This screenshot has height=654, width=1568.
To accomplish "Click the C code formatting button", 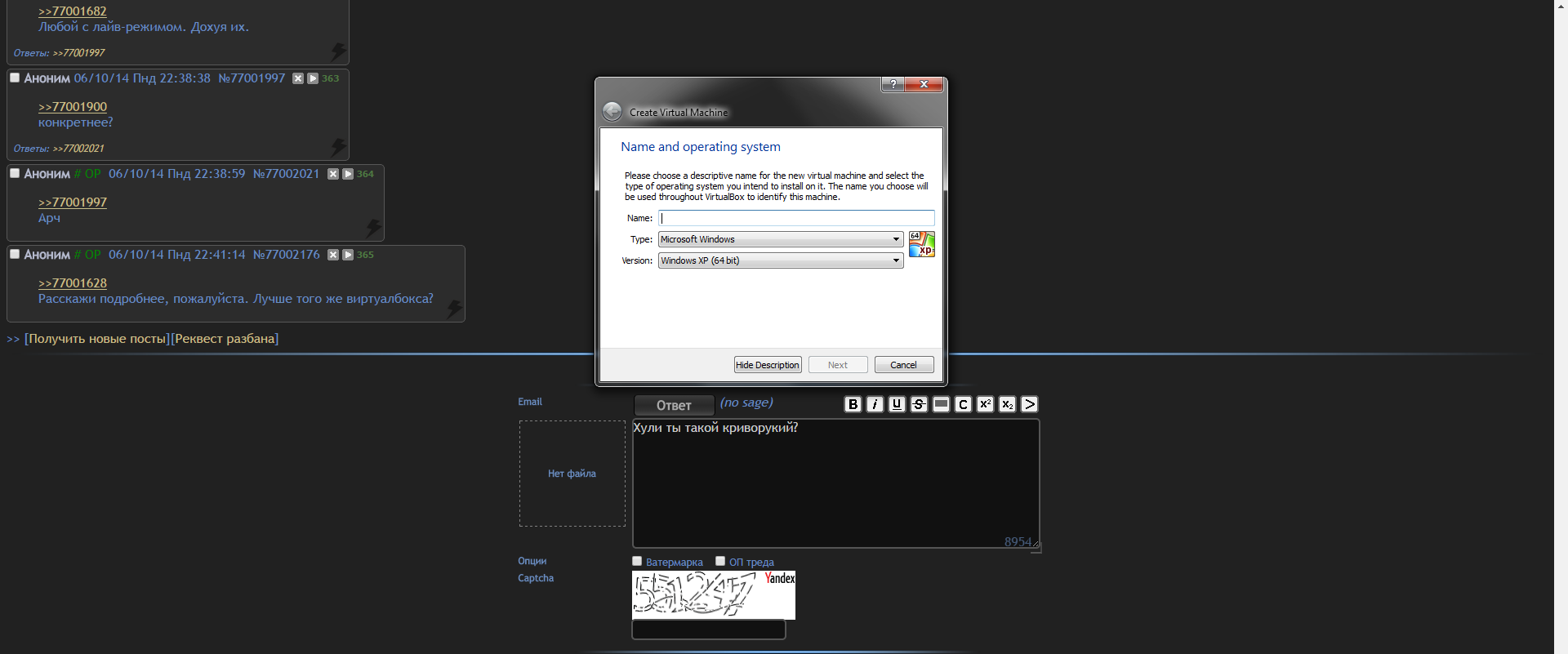I will [x=963, y=404].
